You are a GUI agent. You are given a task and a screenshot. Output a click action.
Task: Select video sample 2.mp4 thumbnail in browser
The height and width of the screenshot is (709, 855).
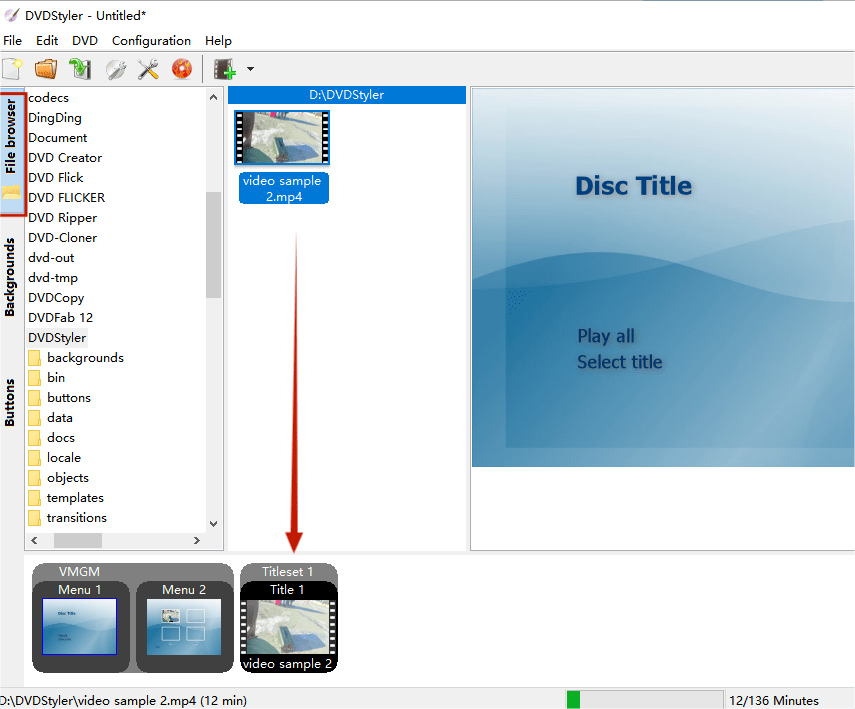[281, 139]
